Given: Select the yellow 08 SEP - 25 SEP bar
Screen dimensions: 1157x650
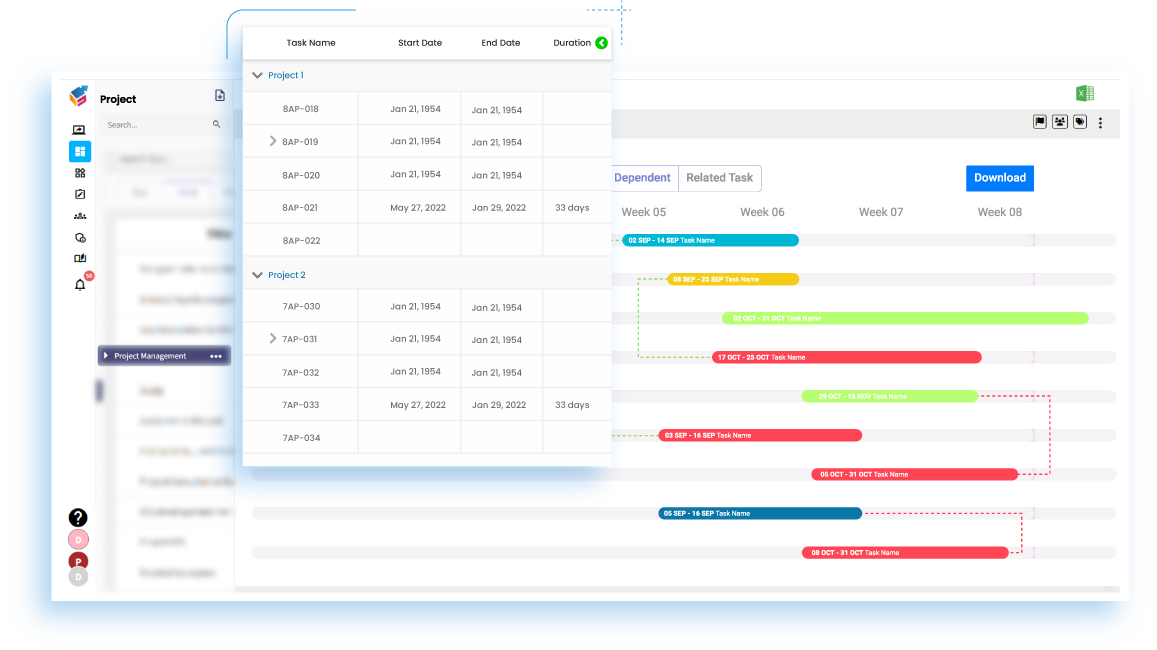Looking at the screenshot, I should click(733, 280).
